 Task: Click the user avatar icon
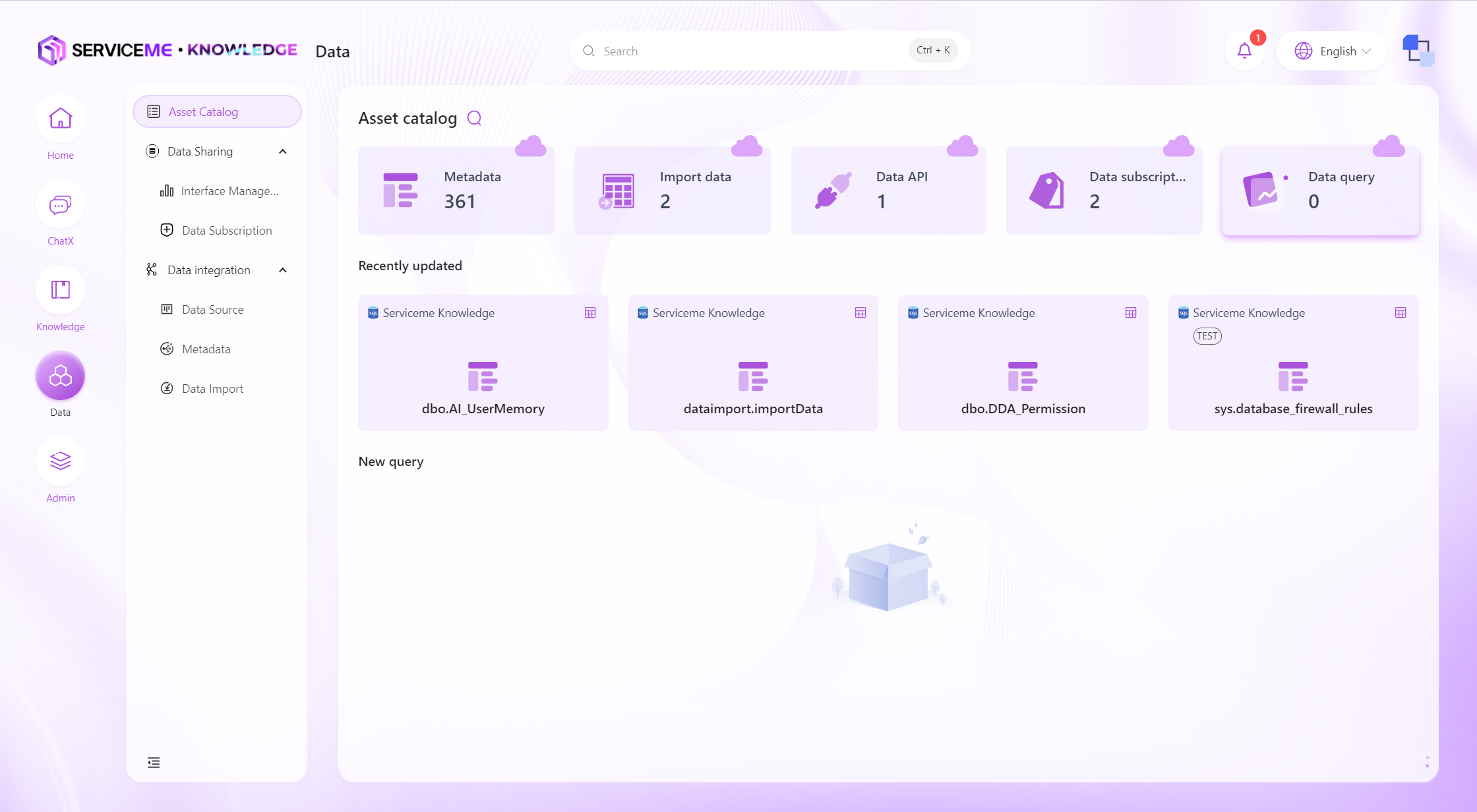pos(1418,51)
